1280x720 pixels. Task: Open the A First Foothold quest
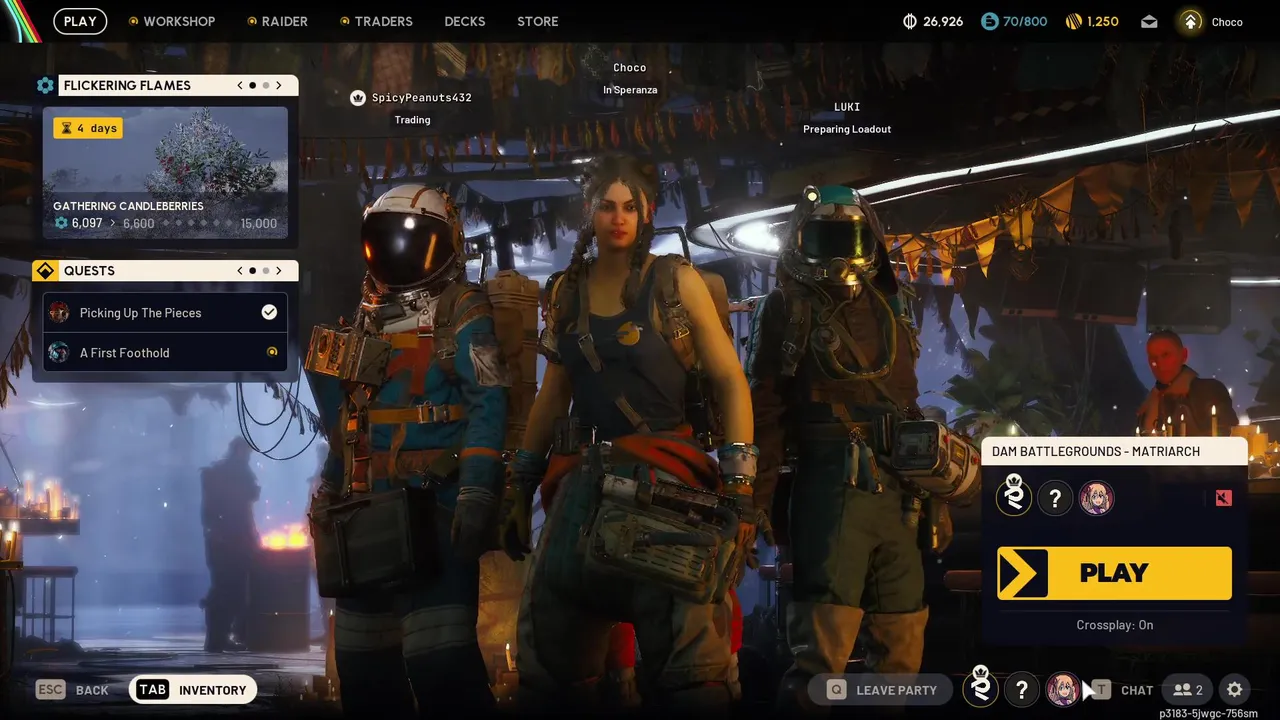pos(165,352)
